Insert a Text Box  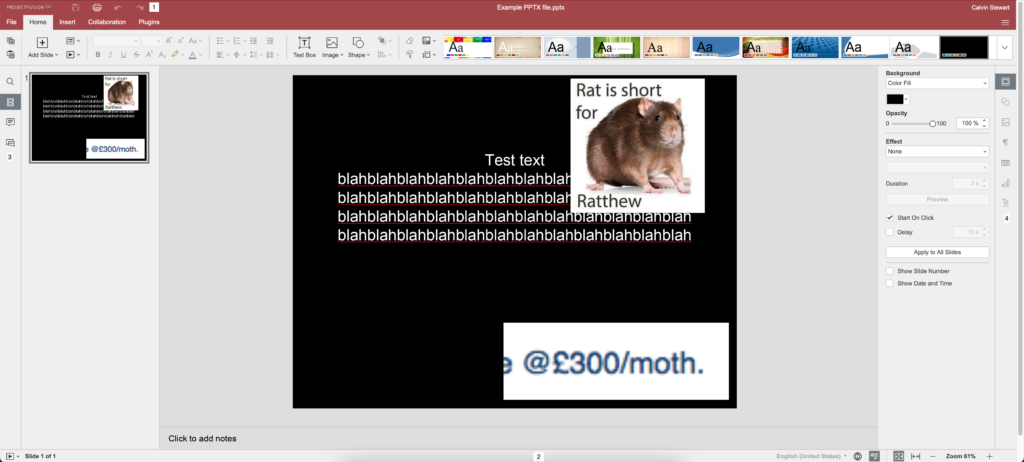[x=304, y=47]
